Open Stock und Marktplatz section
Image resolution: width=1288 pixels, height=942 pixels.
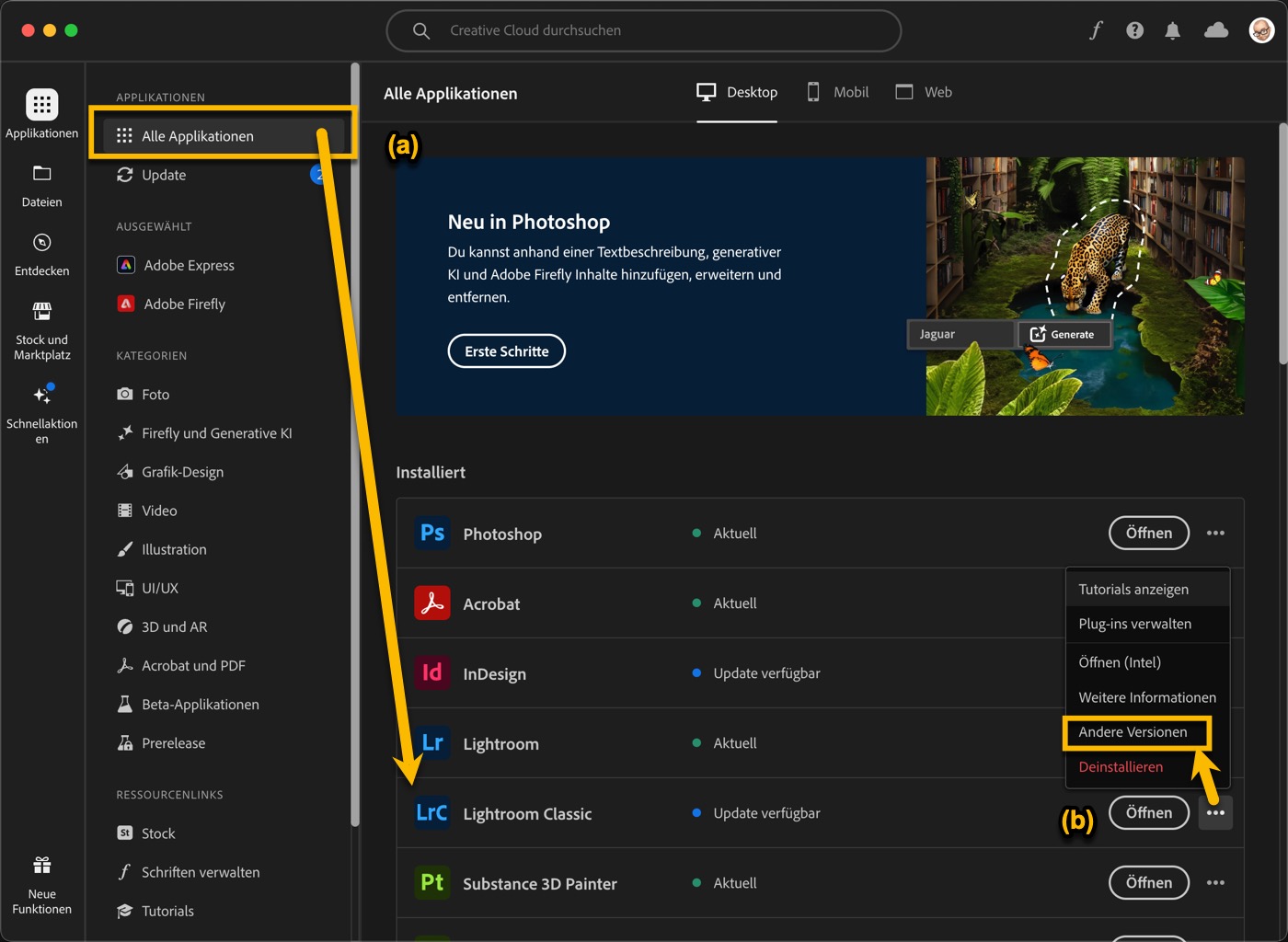tap(41, 331)
